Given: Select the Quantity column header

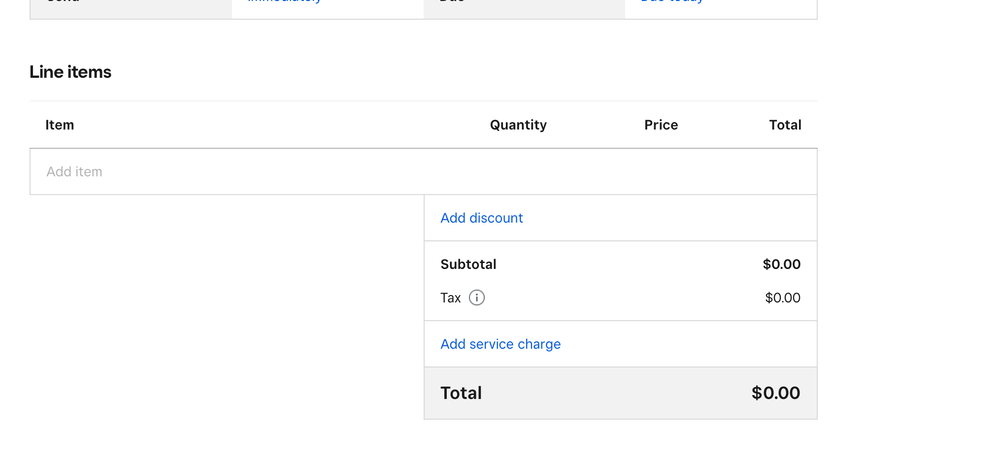Looking at the screenshot, I should (x=518, y=125).
